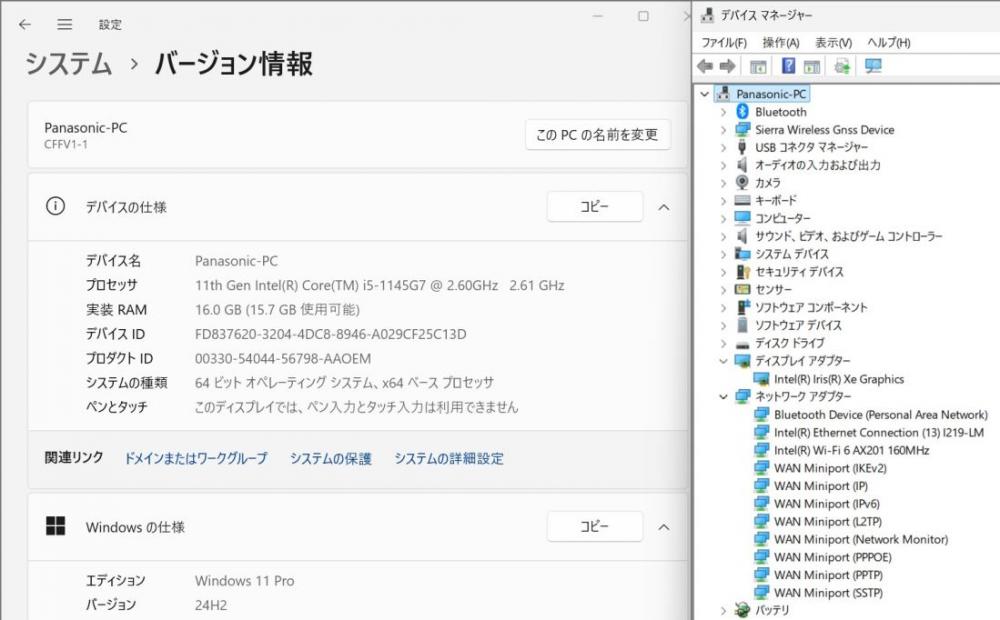1000x620 pixels.
Task: Collapse the ネットワーク アダプター node
Action: pyautogui.click(x=723, y=397)
